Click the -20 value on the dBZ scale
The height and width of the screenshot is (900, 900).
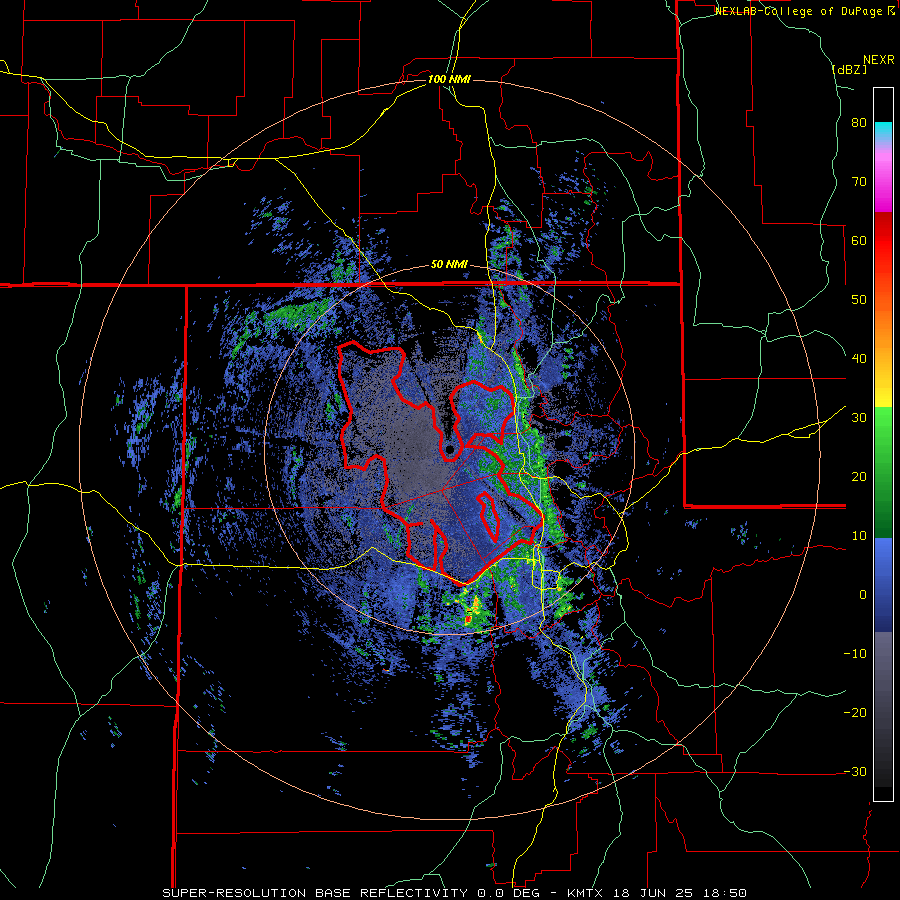855,713
